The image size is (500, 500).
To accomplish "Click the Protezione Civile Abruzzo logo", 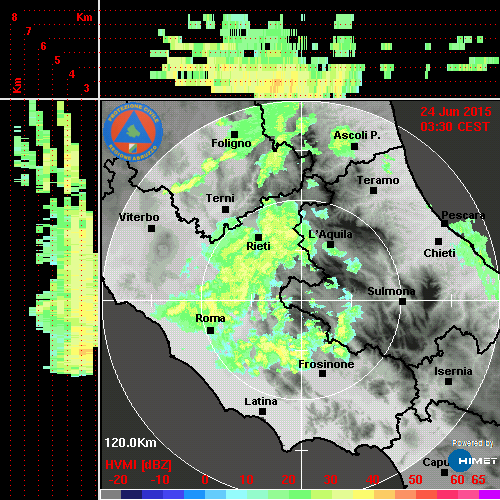I will coord(133,132).
